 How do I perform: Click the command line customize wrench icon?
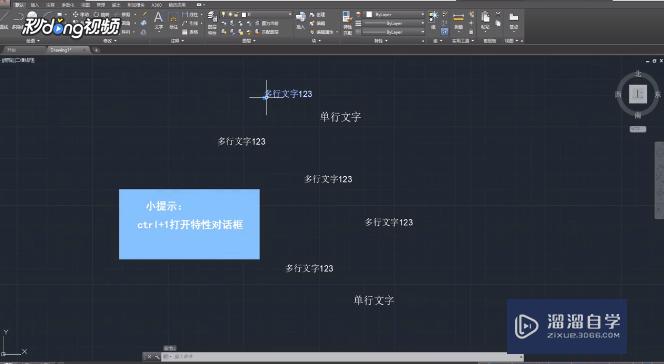point(156,357)
